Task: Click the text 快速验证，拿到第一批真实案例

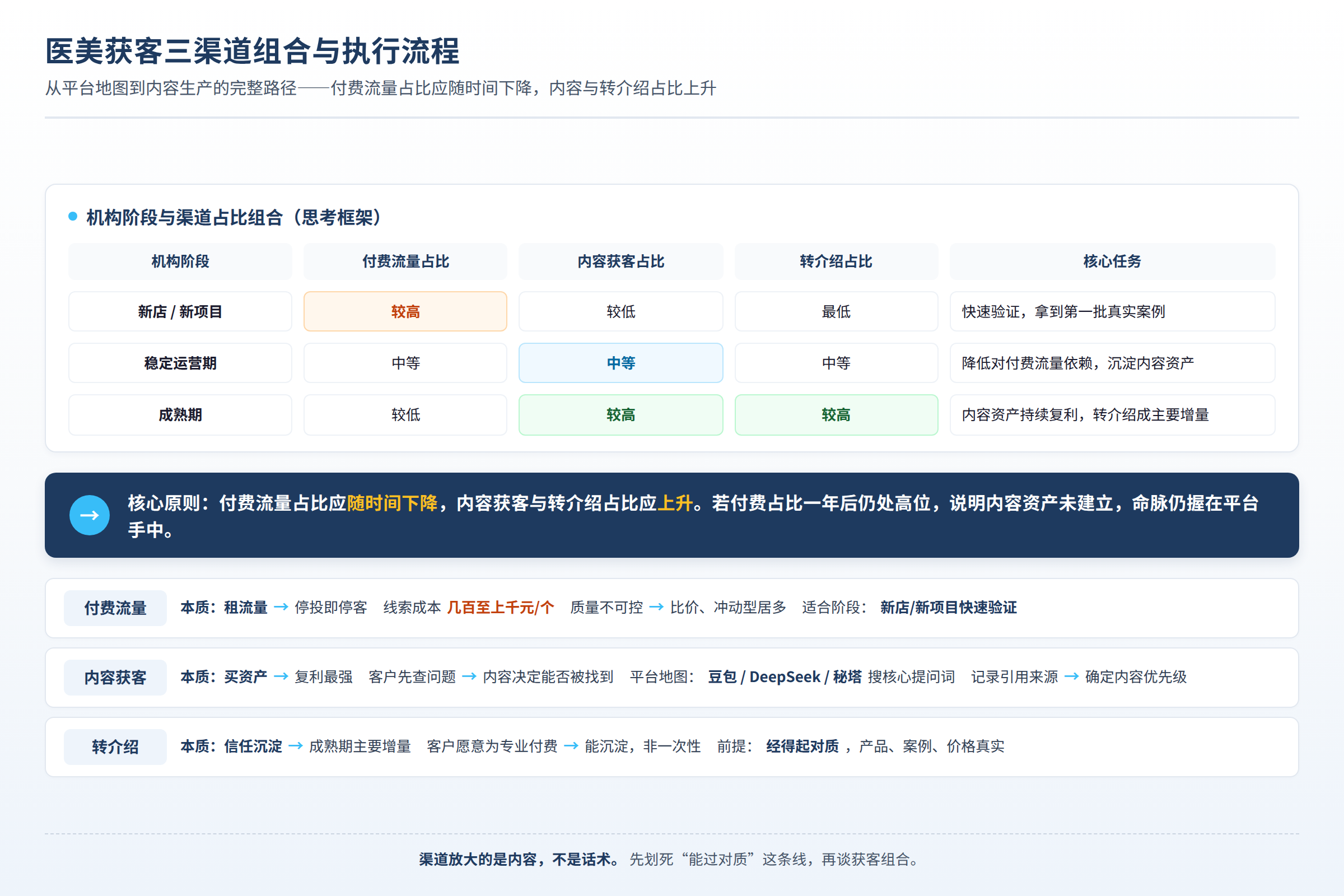Action: tap(1063, 311)
